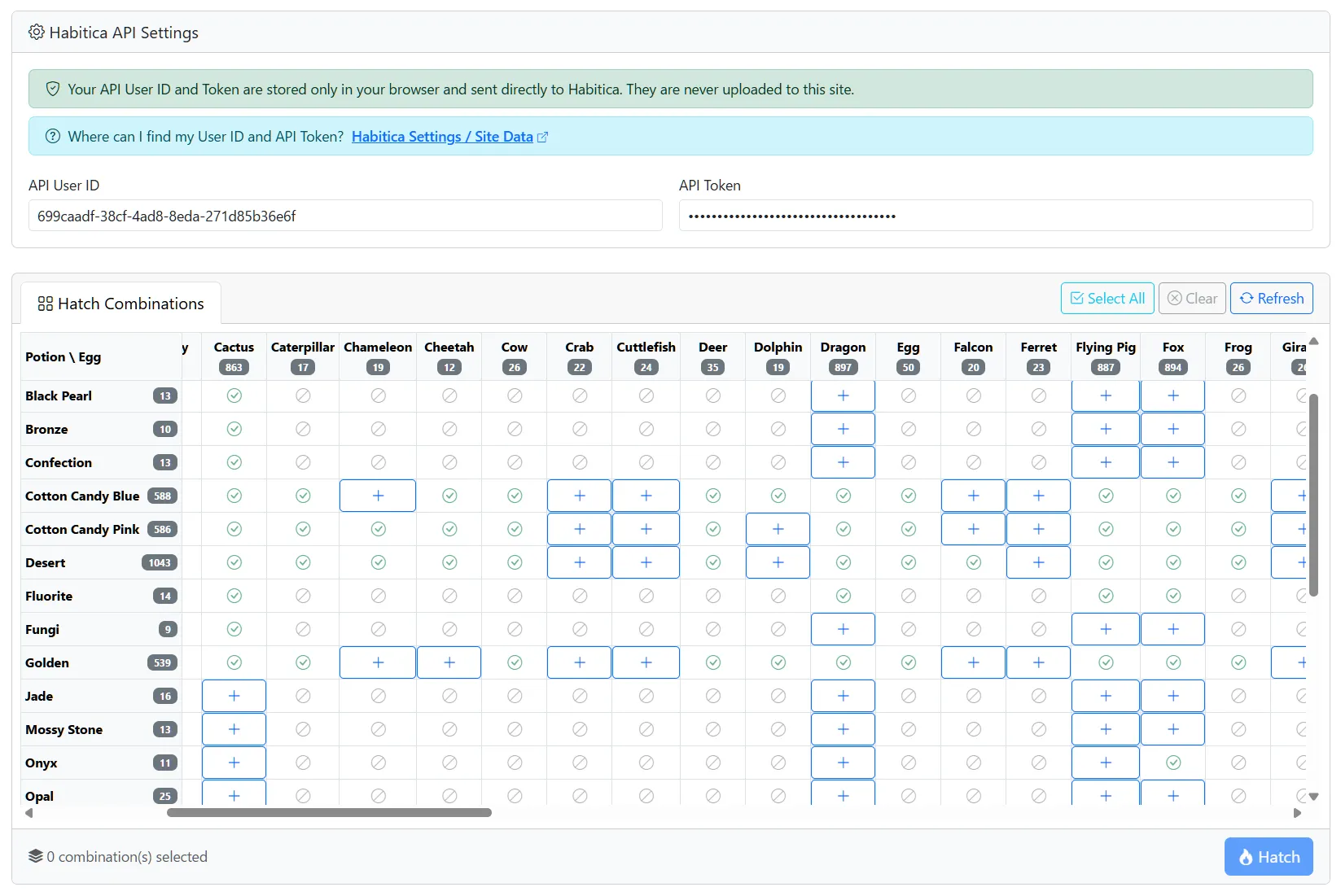This screenshot has width=1341, height=896.
Task: Select the Golden and Falcon combination
Action: pos(974,662)
